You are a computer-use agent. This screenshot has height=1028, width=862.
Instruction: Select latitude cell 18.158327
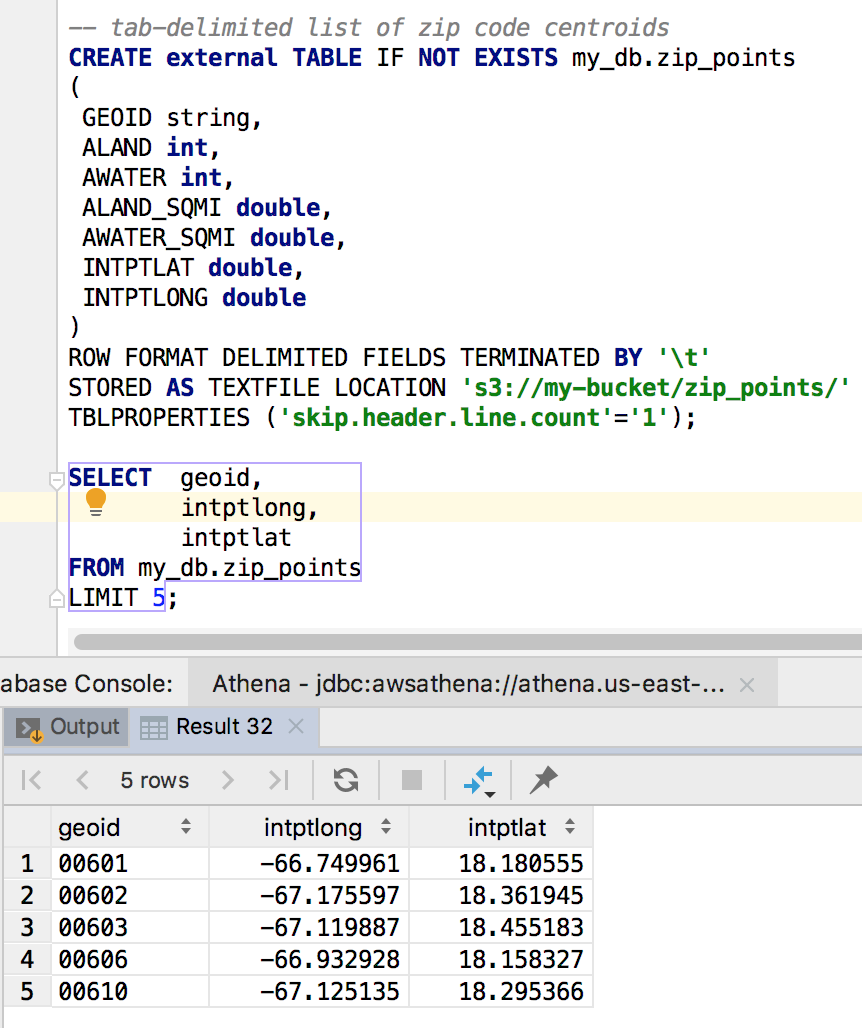(x=501, y=960)
